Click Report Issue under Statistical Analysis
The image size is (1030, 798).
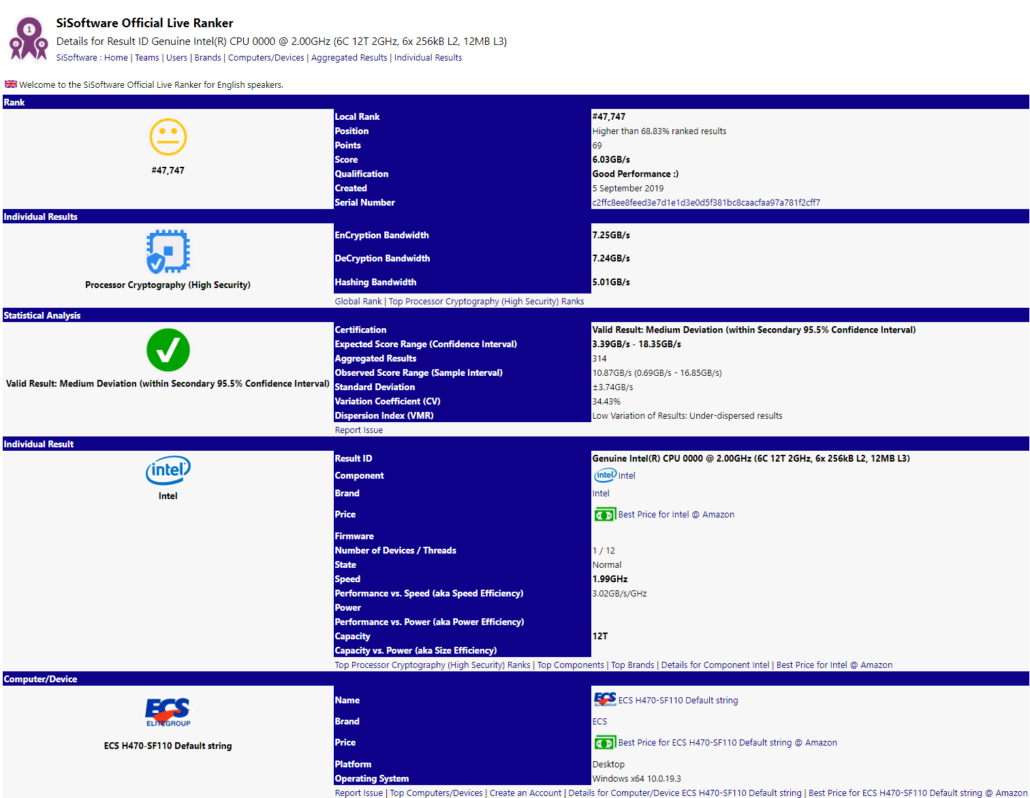click(358, 429)
